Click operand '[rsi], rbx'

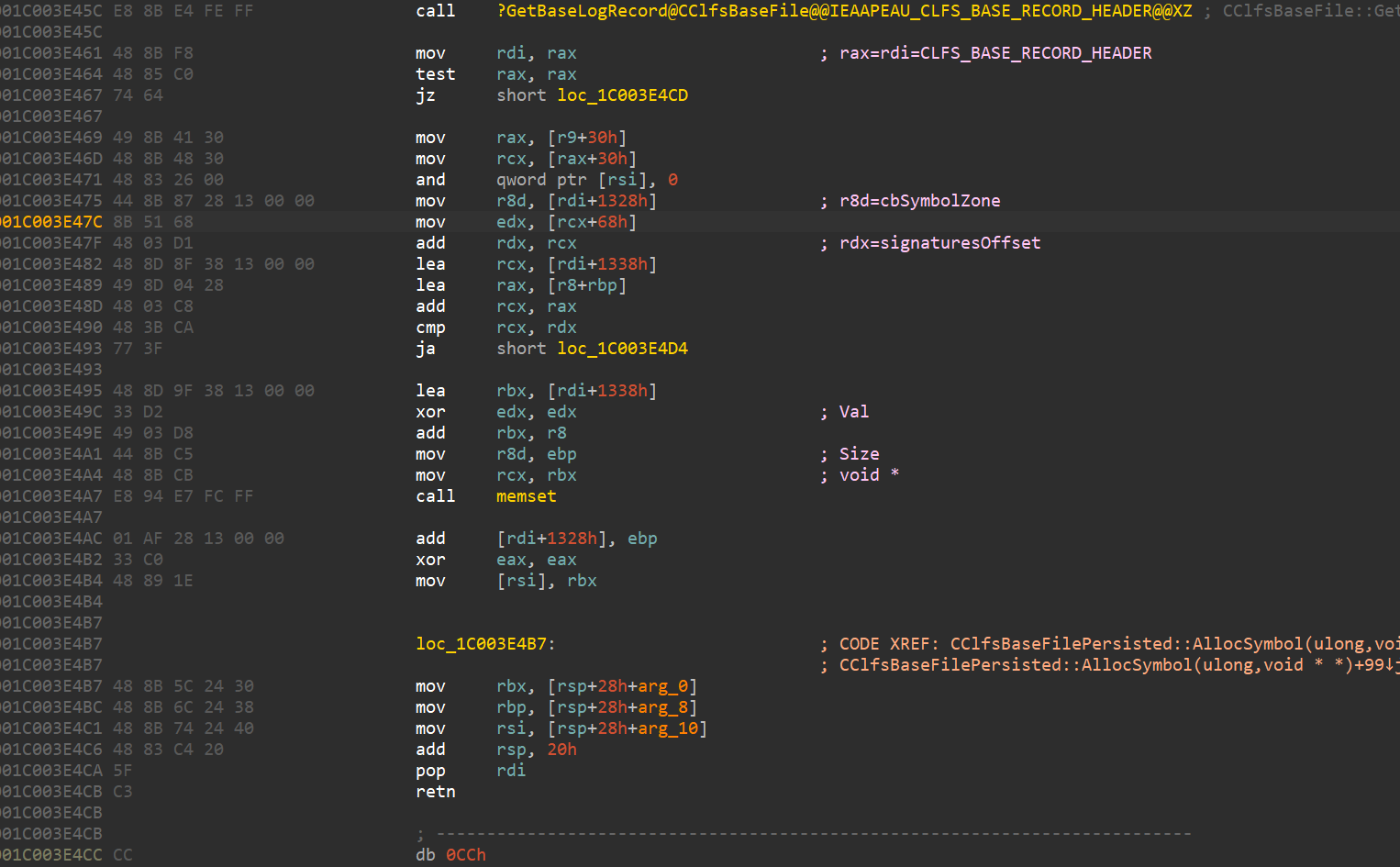click(x=547, y=581)
